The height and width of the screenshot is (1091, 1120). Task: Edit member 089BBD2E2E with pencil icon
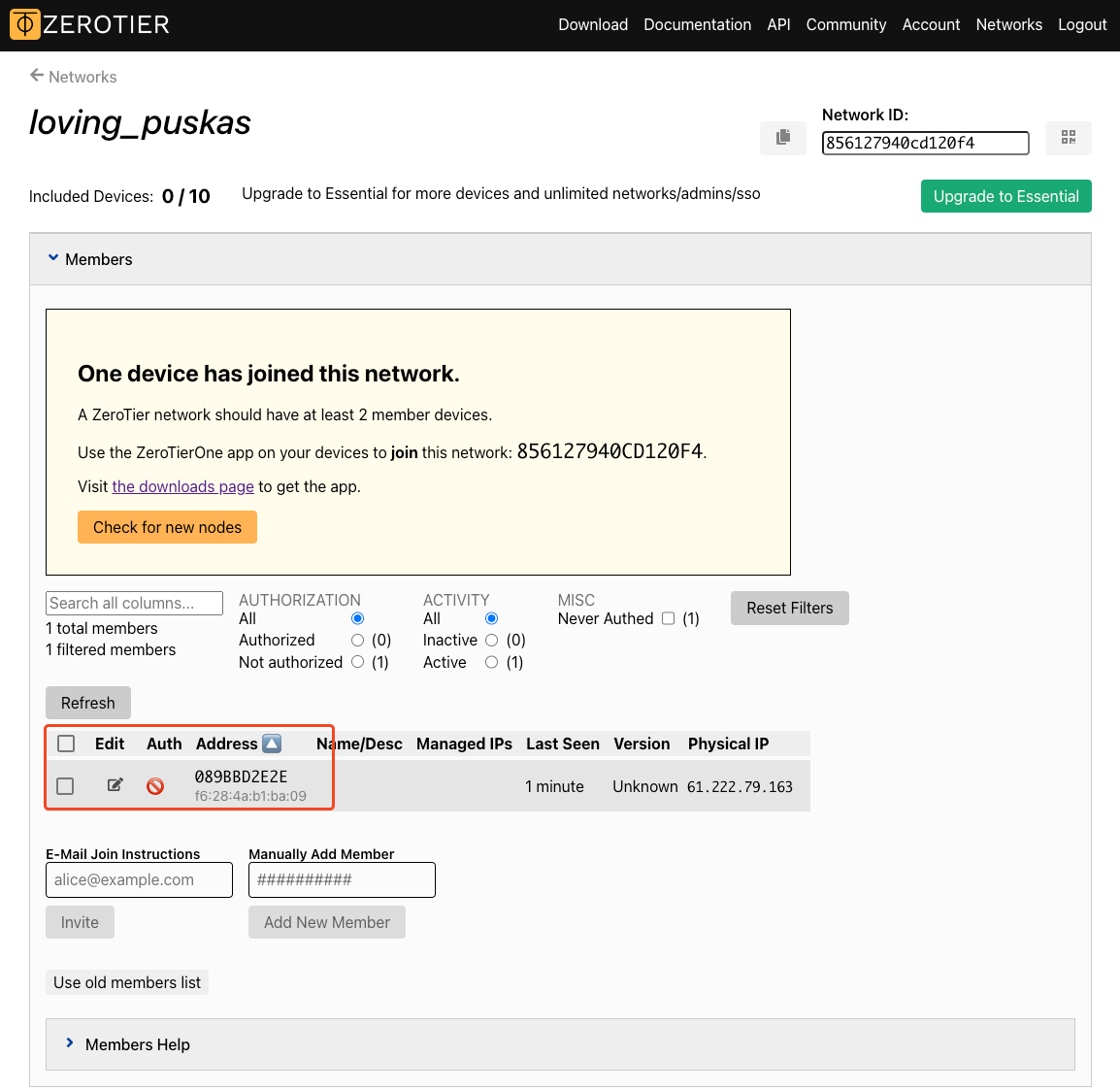pyautogui.click(x=115, y=785)
